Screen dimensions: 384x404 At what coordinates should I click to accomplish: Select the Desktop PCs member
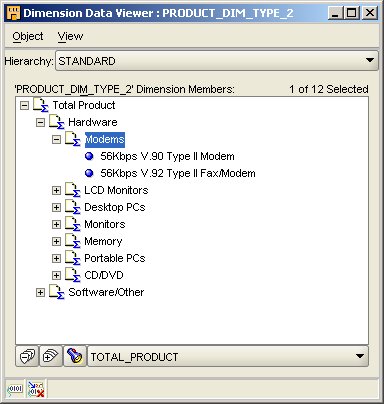click(x=115, y=207)
